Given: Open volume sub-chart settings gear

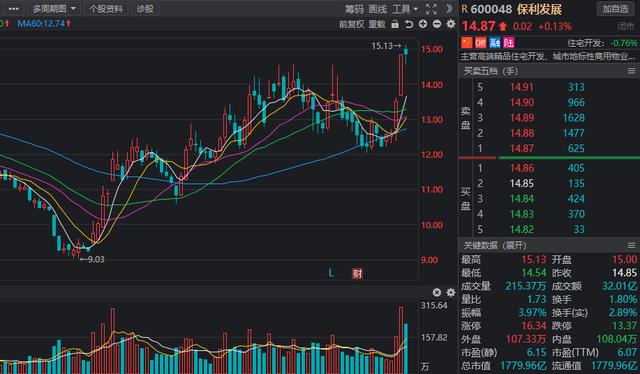Looking at the screenshot, I should [x=451, y=292].
